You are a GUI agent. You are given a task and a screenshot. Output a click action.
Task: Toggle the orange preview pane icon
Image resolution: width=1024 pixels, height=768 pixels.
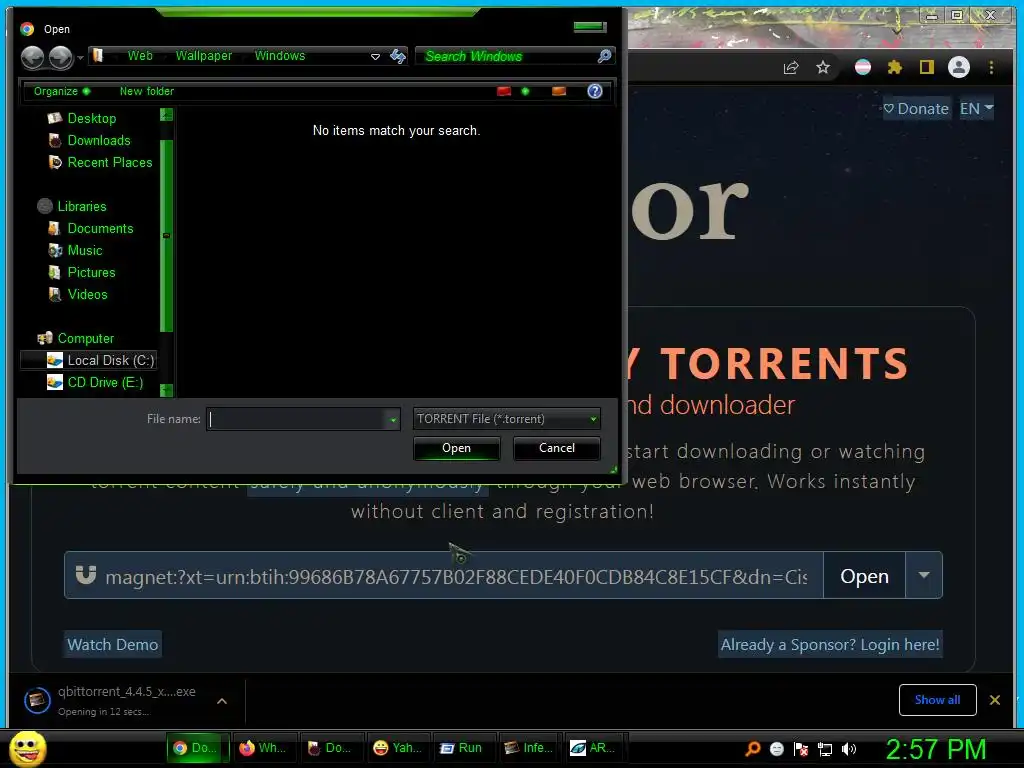point(559,91)
